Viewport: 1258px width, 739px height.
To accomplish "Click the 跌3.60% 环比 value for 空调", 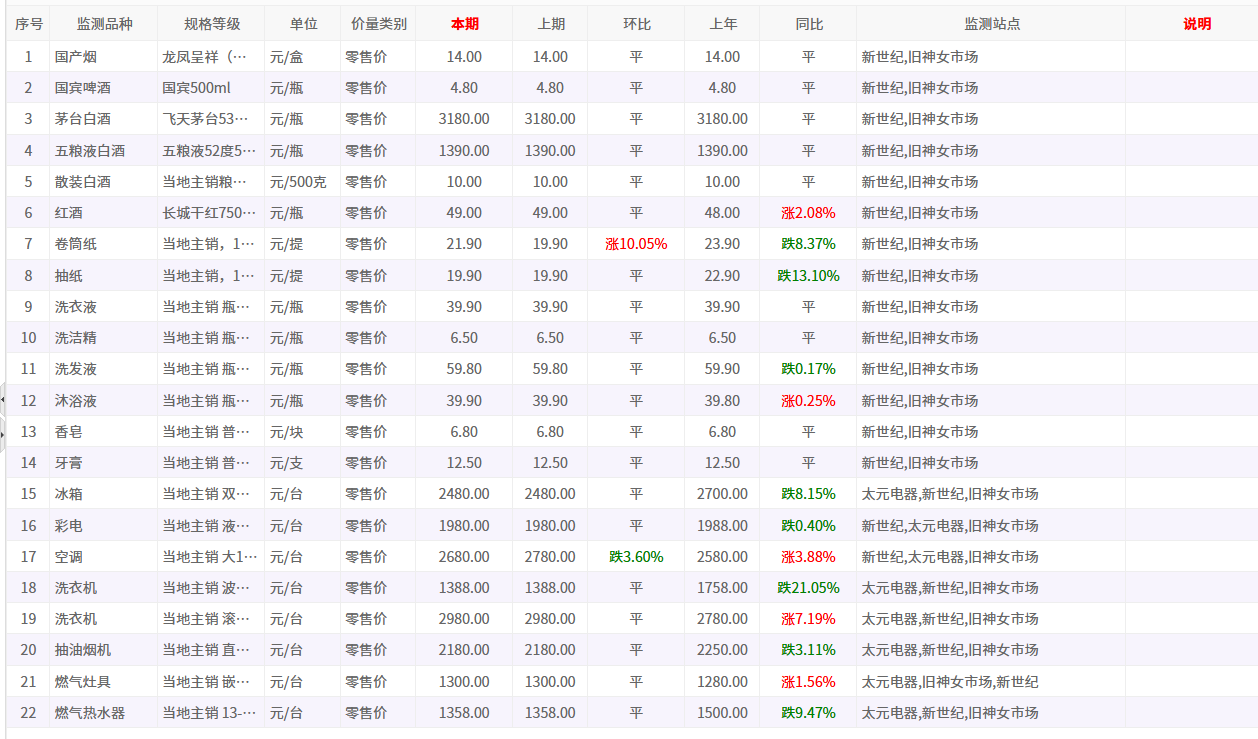I will point(636,557).
